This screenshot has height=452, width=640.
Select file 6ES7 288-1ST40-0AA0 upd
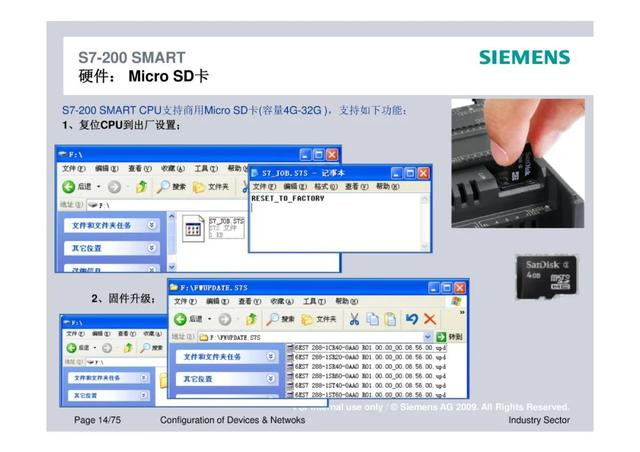367,385
